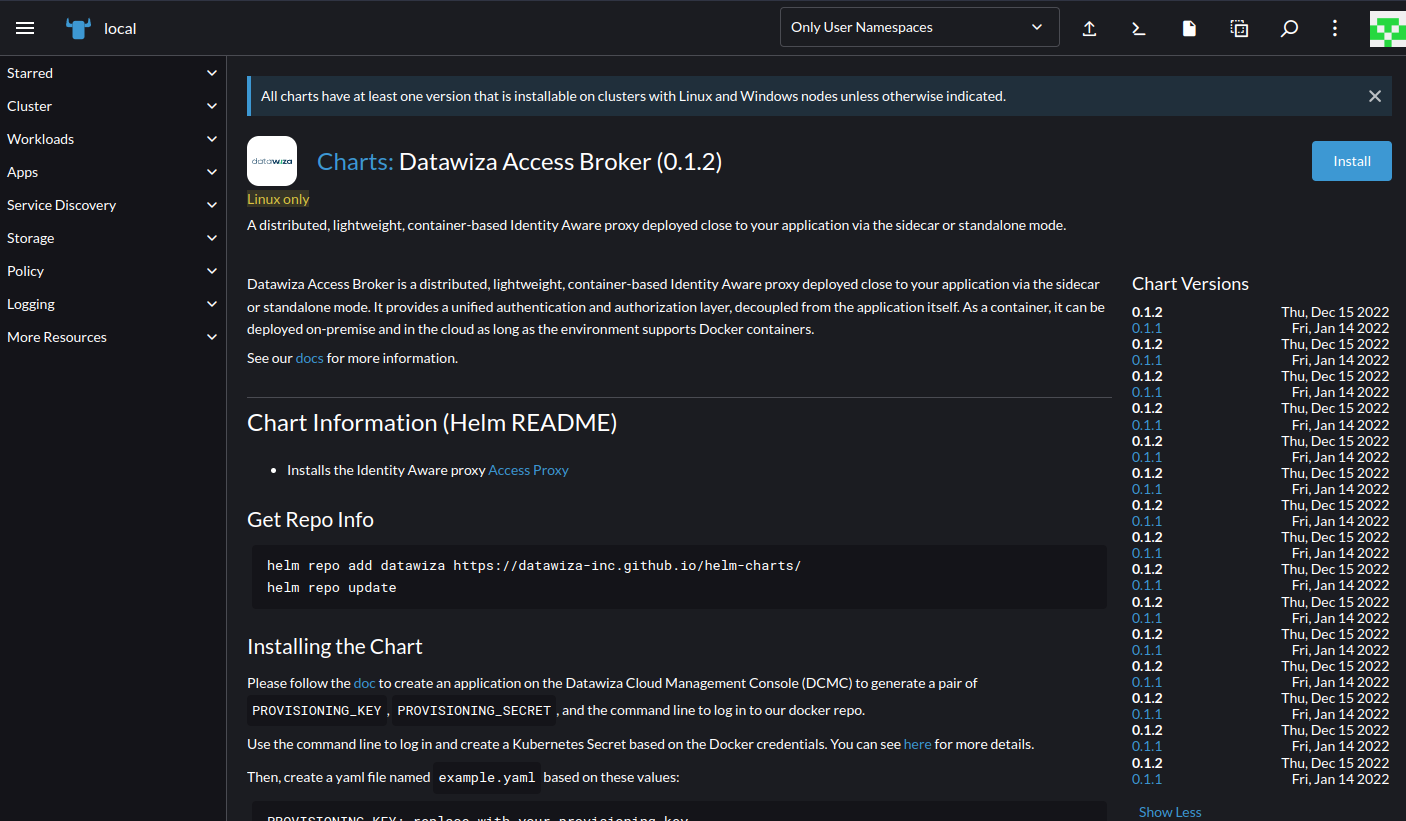Open the hamburger navigation menu
This screenshot has height=821, width=1406.
[x=25, y=28]
